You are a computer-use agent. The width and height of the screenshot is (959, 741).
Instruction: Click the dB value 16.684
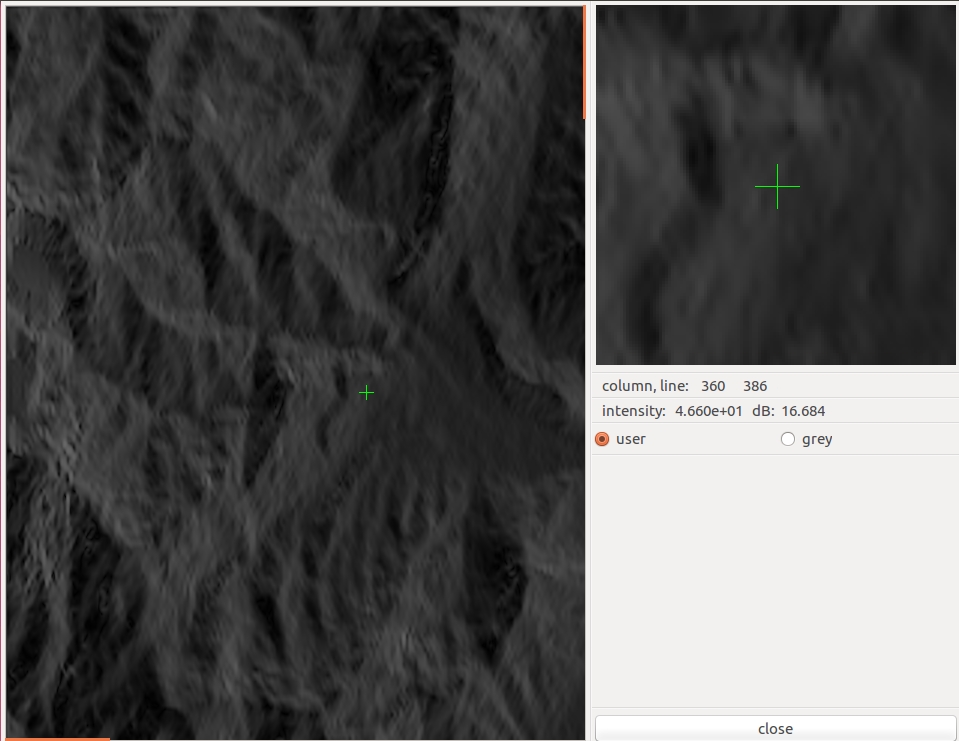tap(803, 411)
